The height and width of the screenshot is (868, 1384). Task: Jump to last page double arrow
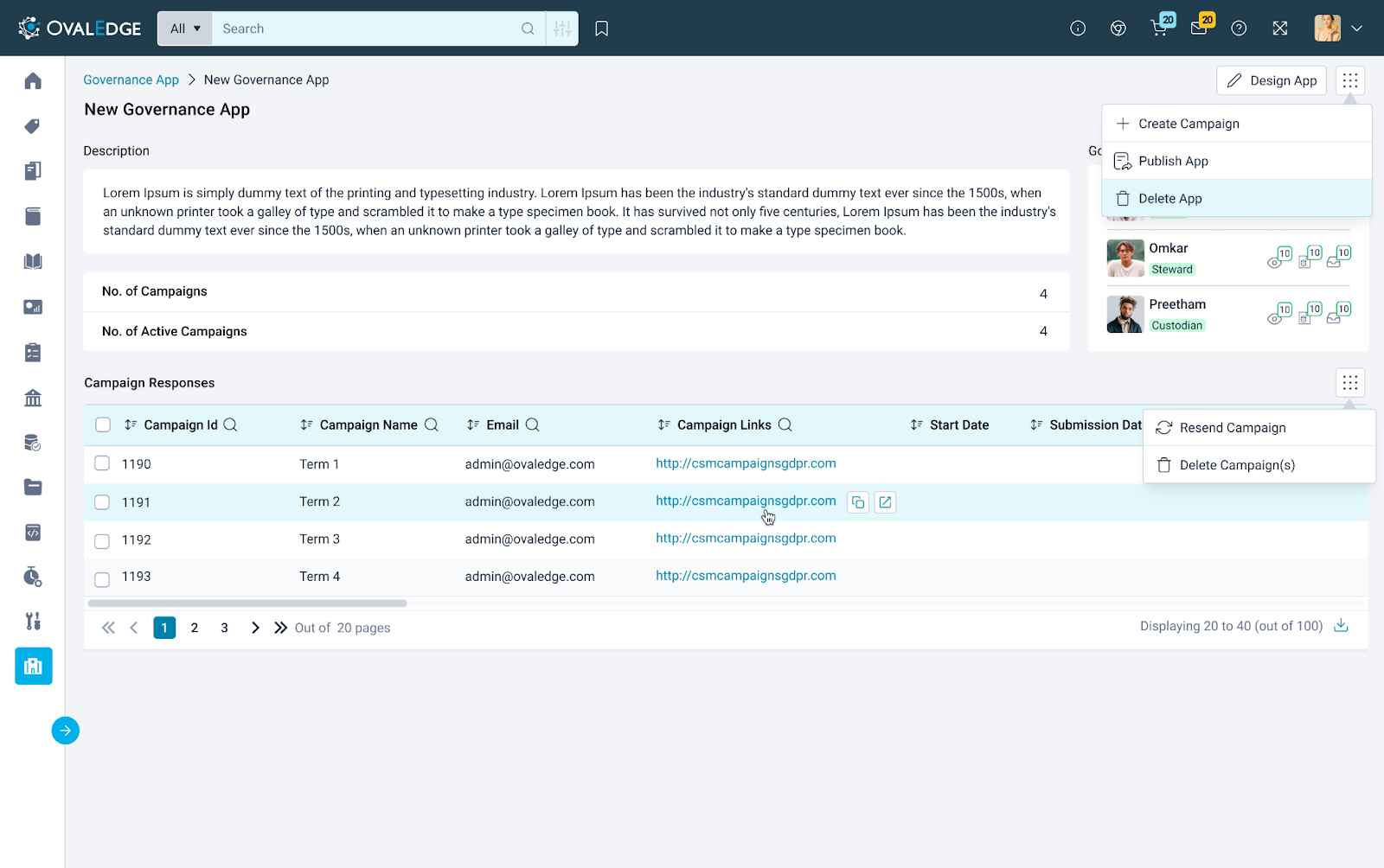click(280, 628)
